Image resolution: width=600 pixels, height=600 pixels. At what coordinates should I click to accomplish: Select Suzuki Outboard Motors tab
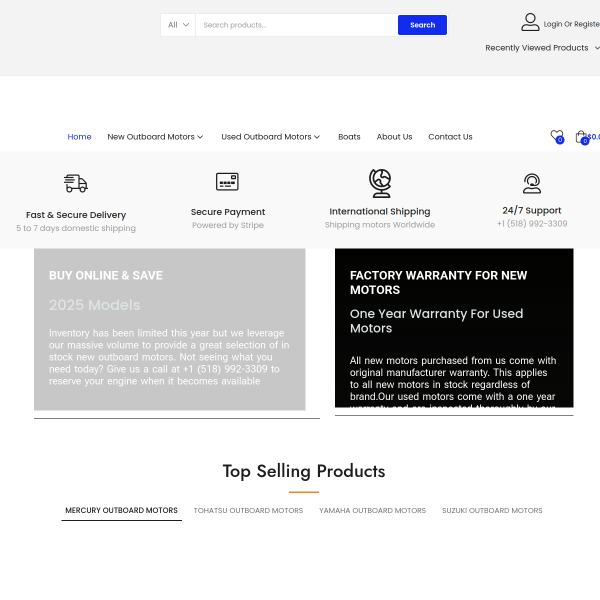492,510
